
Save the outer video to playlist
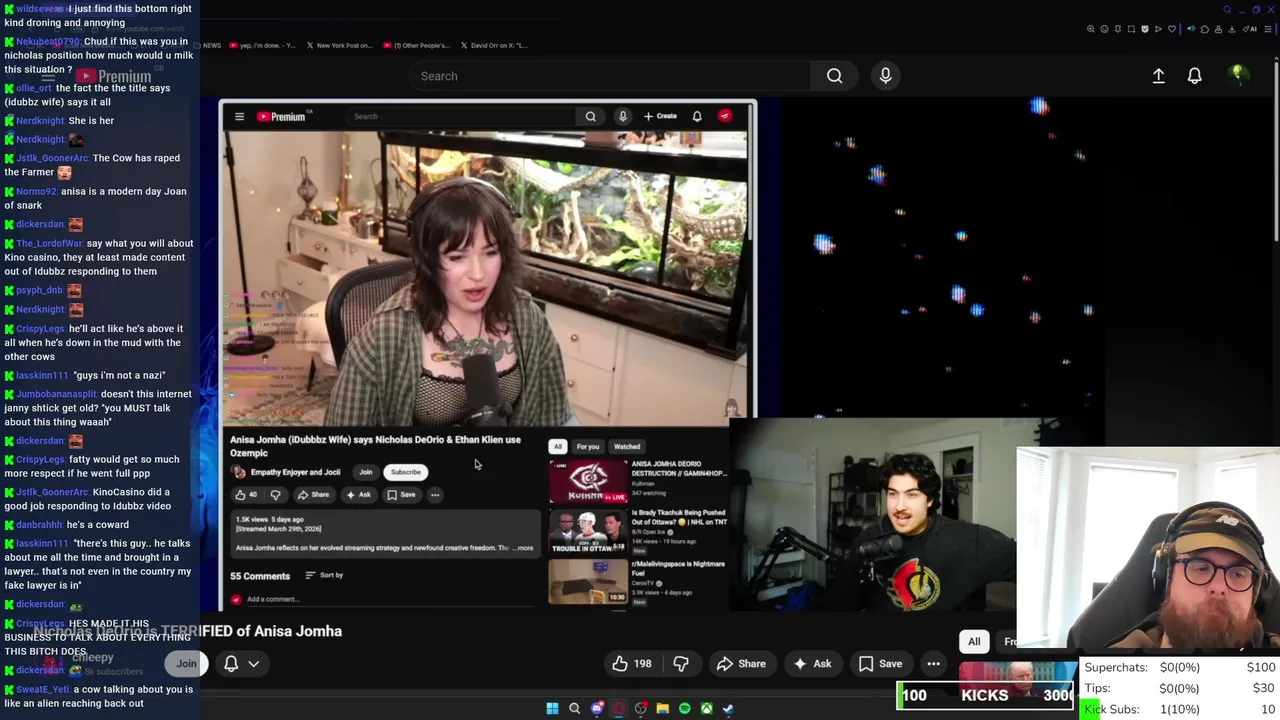pos(880,664)
